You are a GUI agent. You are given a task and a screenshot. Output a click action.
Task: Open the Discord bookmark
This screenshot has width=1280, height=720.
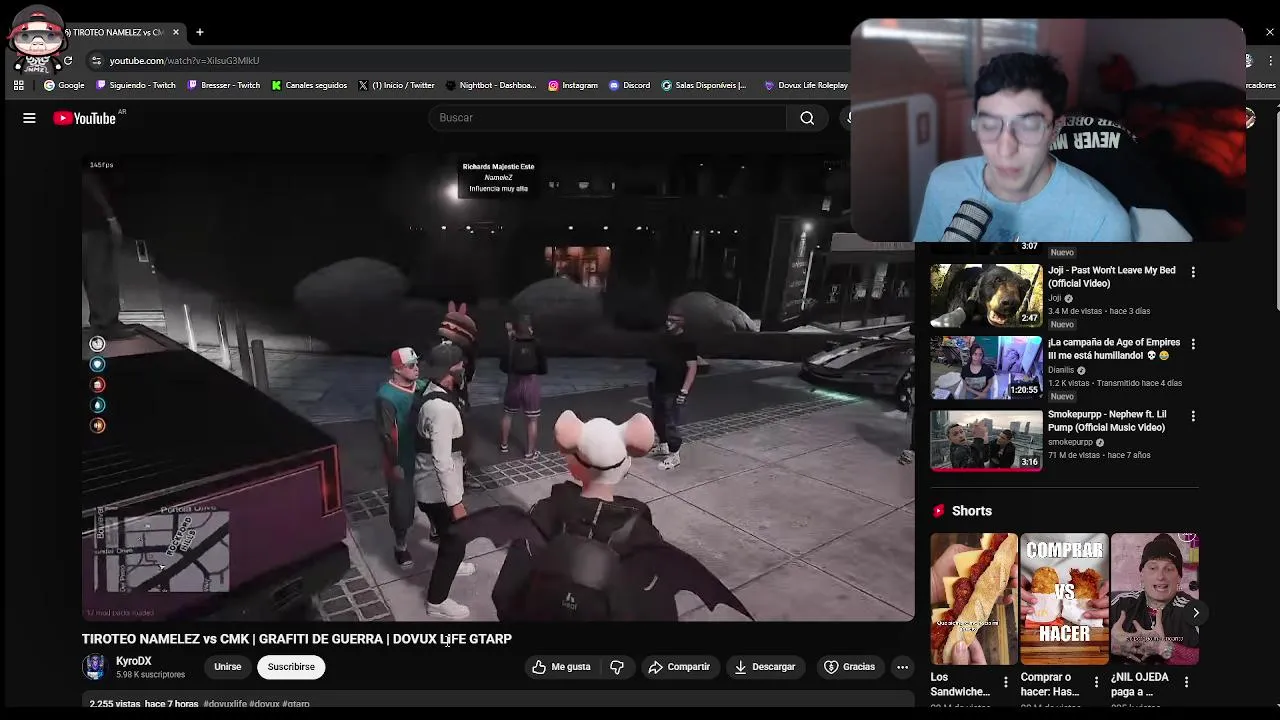(x=629, y=85)
